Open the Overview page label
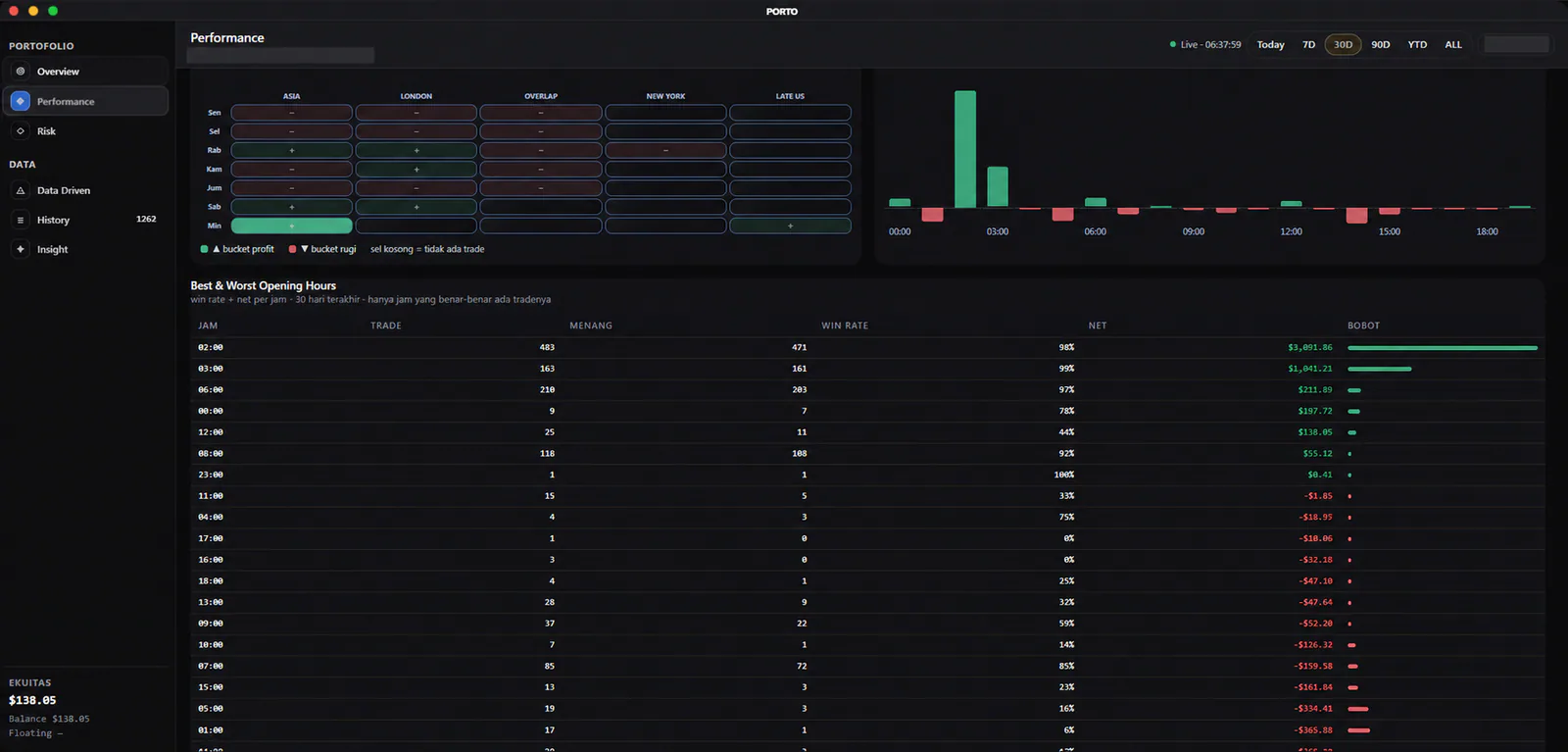Image resolution: width=1568 pixels, height=752 pixels. [x=58, y=72]
